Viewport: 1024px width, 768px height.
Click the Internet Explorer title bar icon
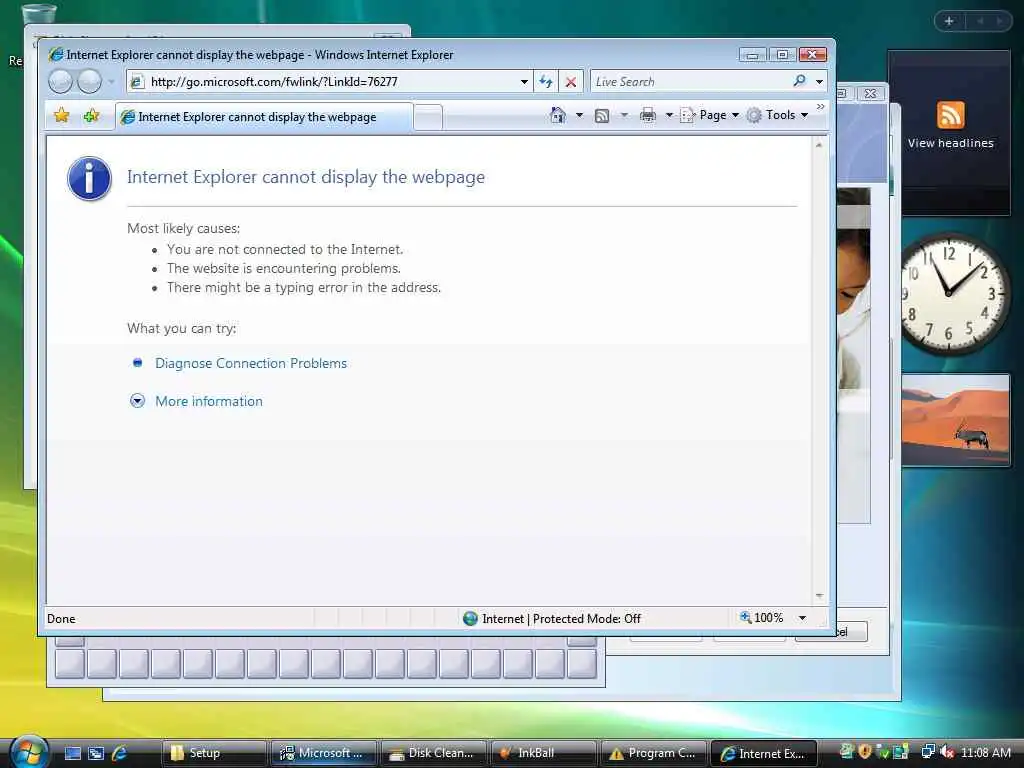(56, 54)
